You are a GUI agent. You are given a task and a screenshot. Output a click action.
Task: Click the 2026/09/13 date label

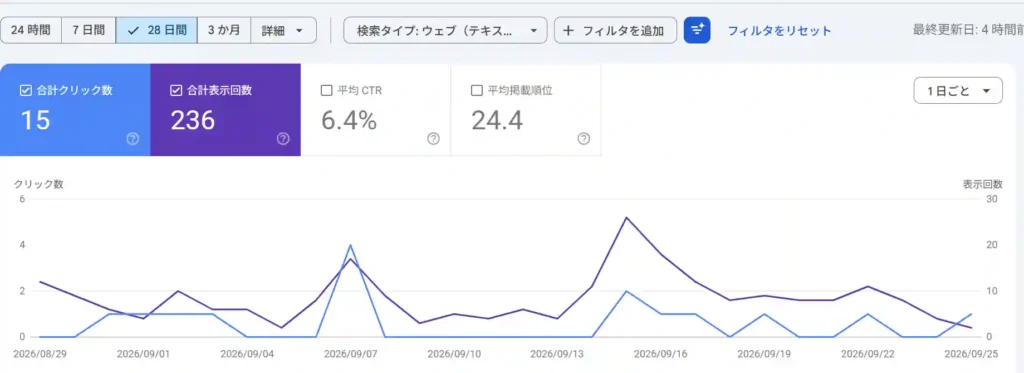tap(558, 353)
